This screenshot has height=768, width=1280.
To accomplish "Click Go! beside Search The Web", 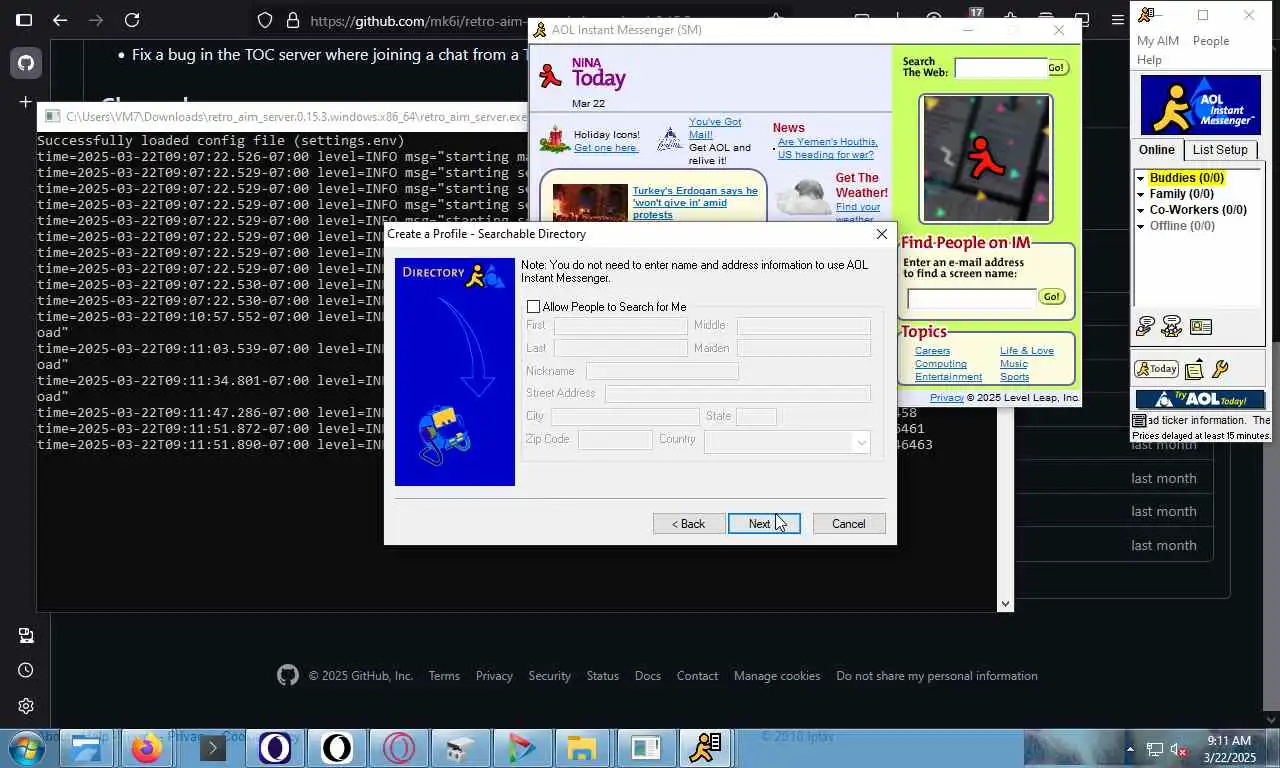I will tap(1057, 68).
